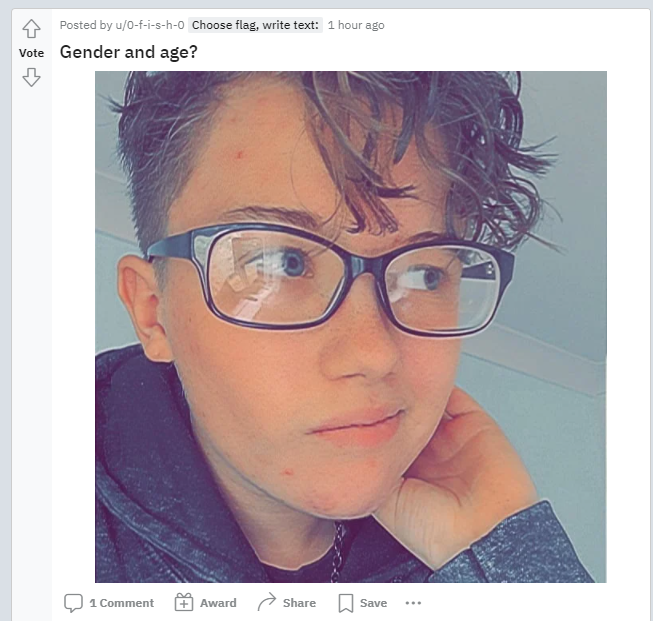Viewport: 653px width, 621px height.
Task: Click the "Vote" score label
Action: click(31, 53)
